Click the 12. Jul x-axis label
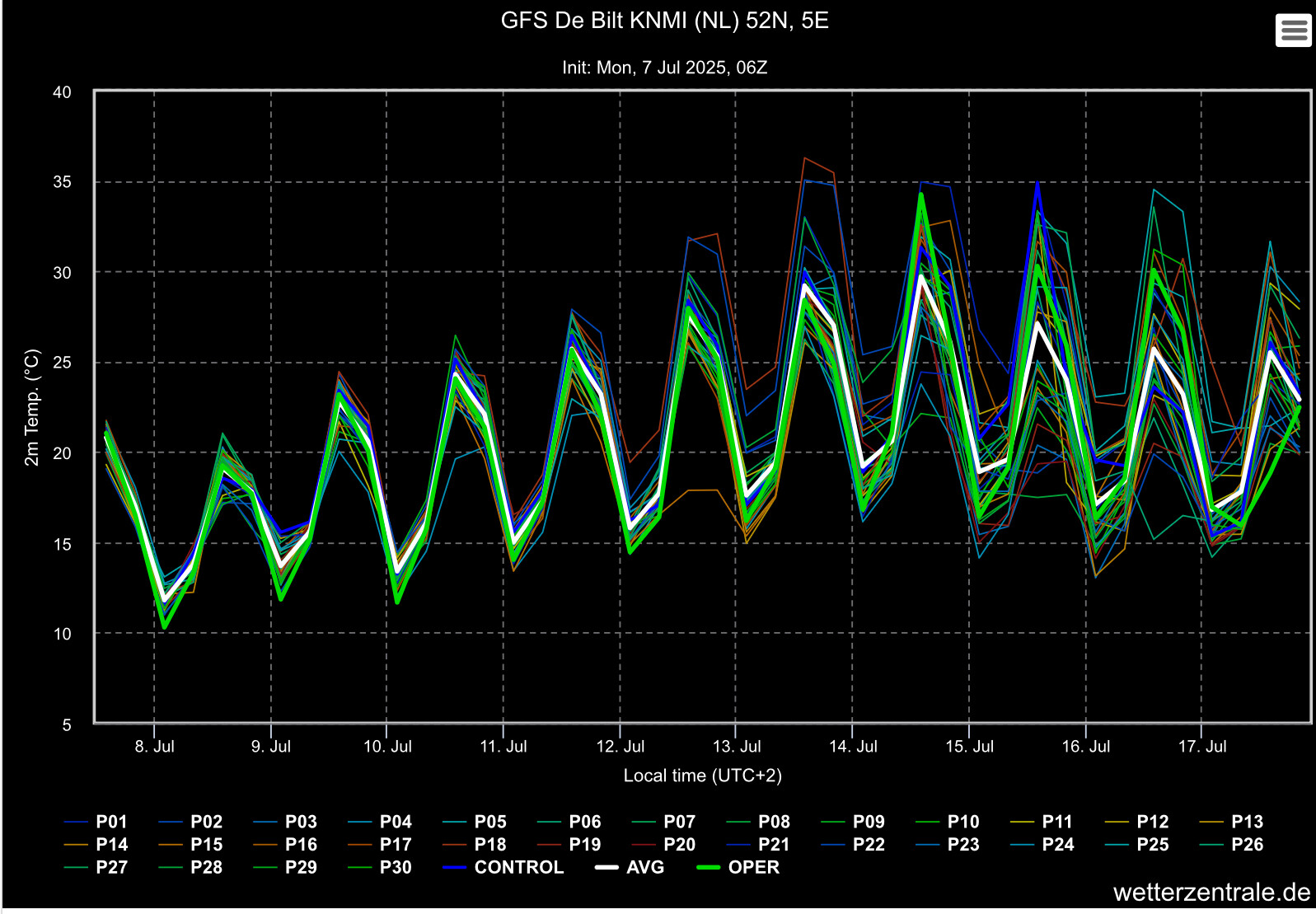This screenshot has height=914, width=1316. point(620,747)
